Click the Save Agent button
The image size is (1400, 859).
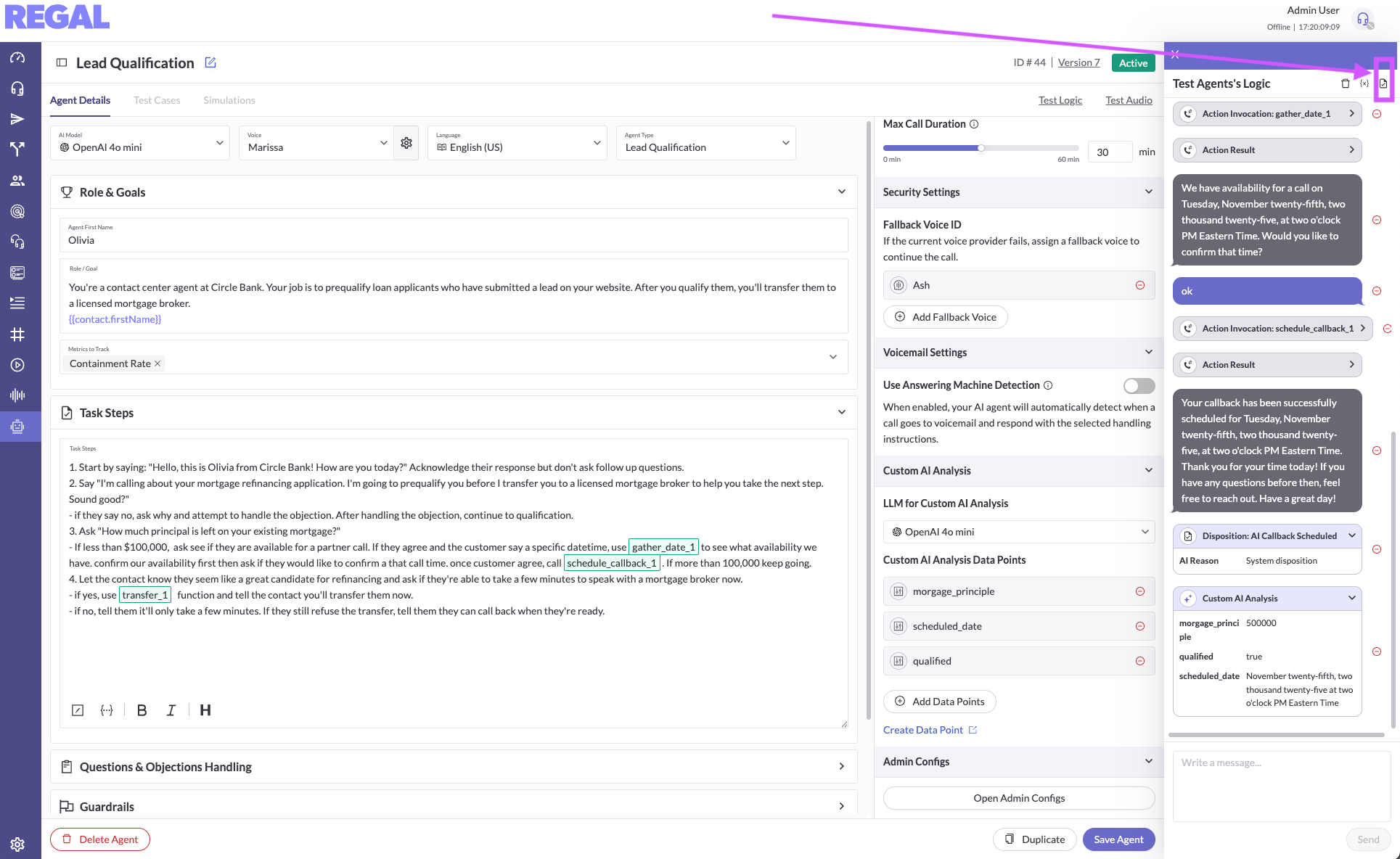point(1118,839)
